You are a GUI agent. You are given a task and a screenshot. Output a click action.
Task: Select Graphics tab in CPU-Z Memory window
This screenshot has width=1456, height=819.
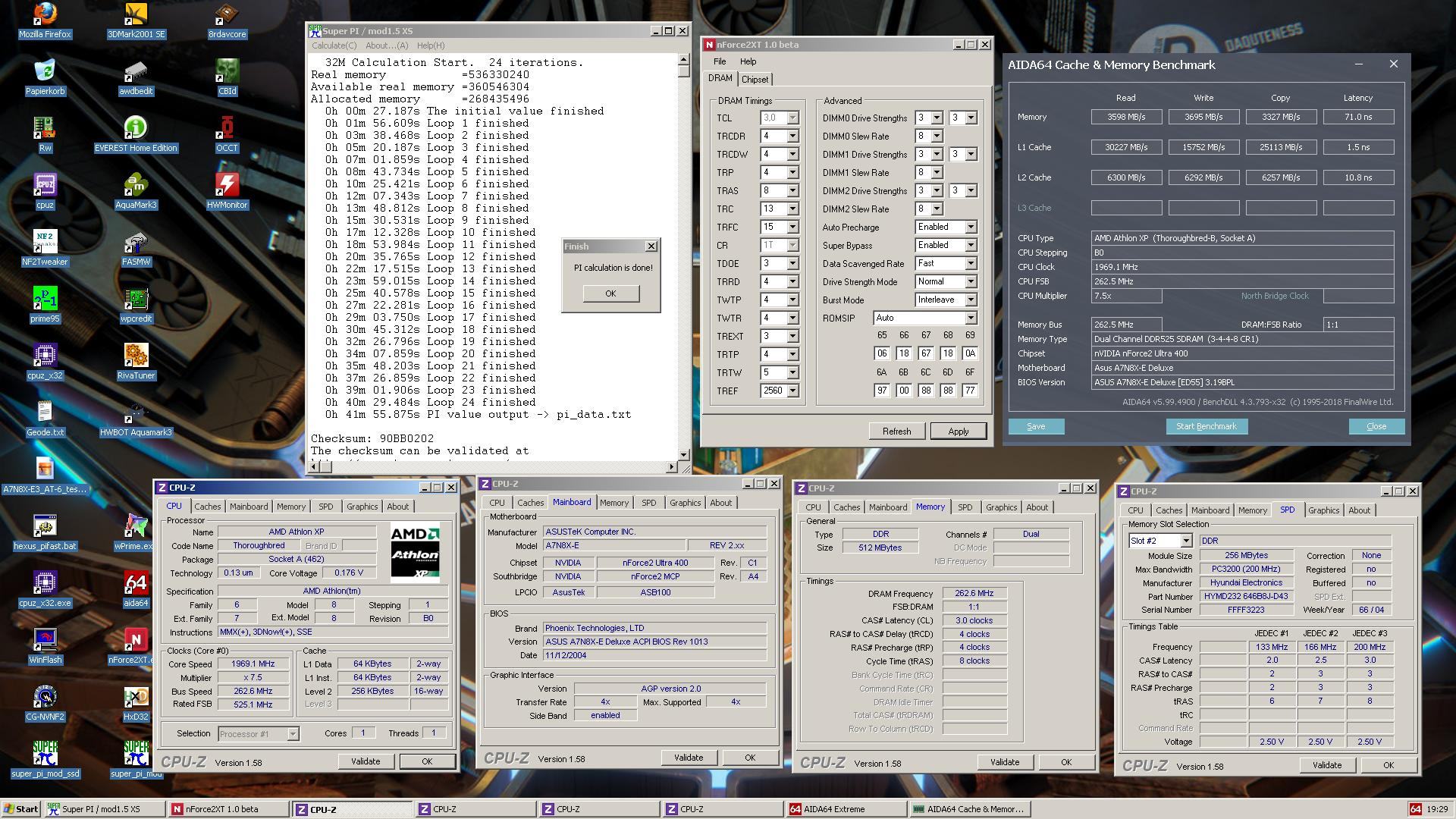1001,507
